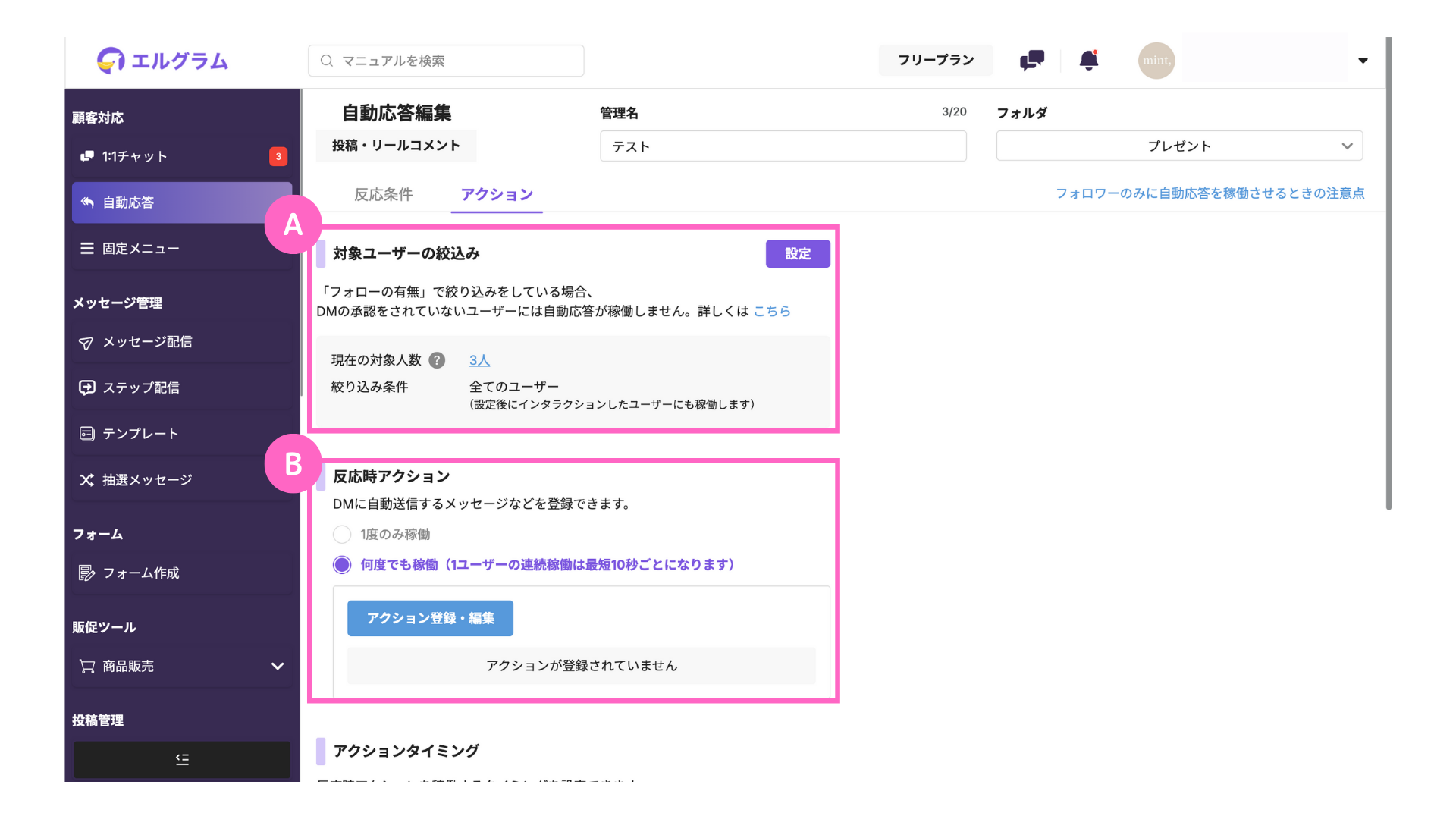Select the 1度のみ稼働 radio button
This screenshot has height=819, width=1456.
pos(342,535)
